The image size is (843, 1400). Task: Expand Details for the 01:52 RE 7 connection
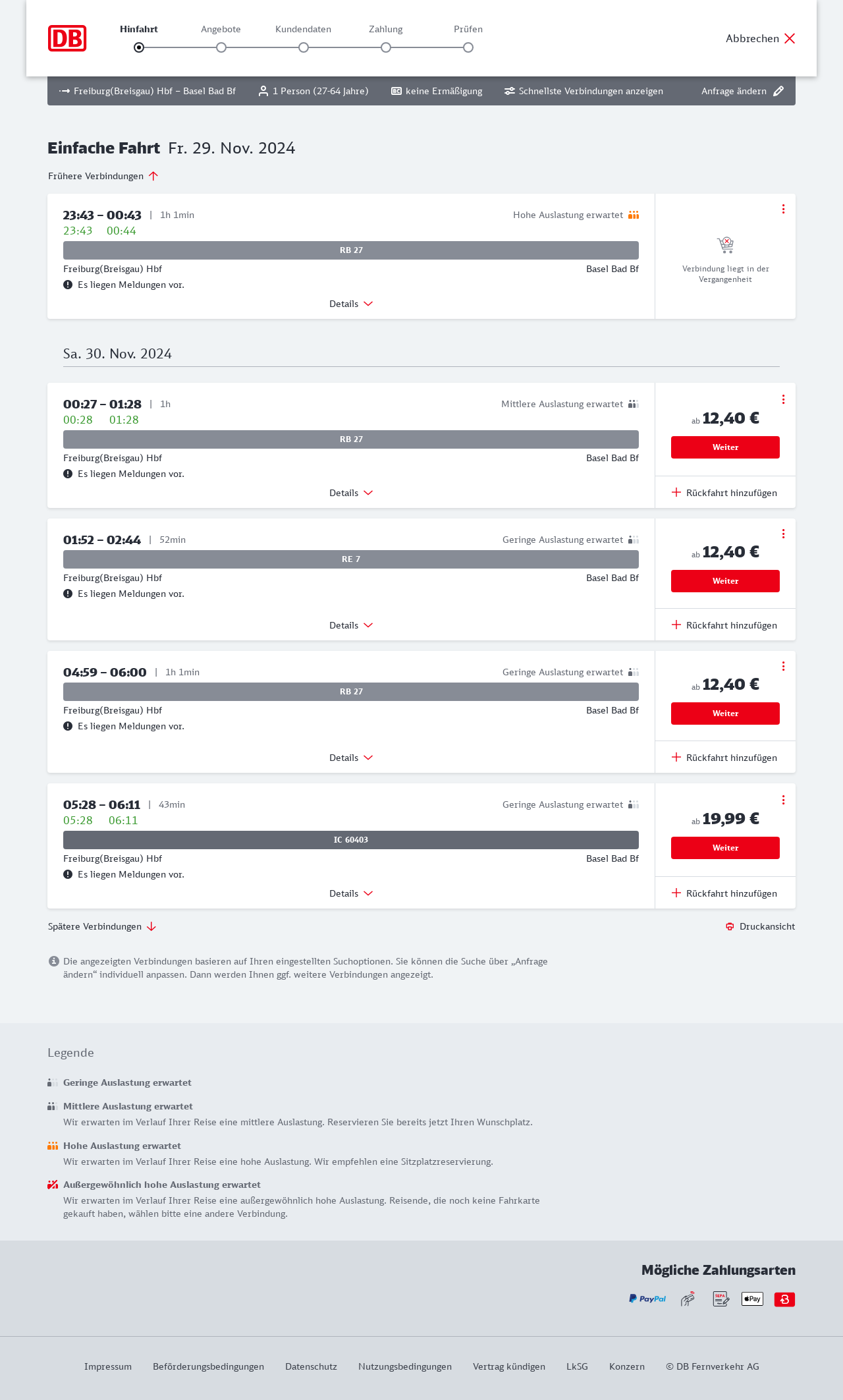coord(351,625)
